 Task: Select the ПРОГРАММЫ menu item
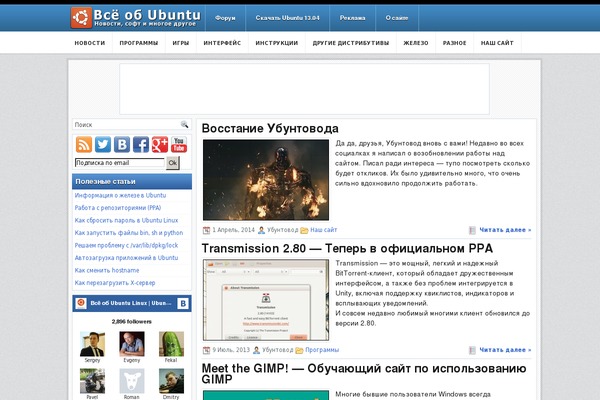[139, 43]
